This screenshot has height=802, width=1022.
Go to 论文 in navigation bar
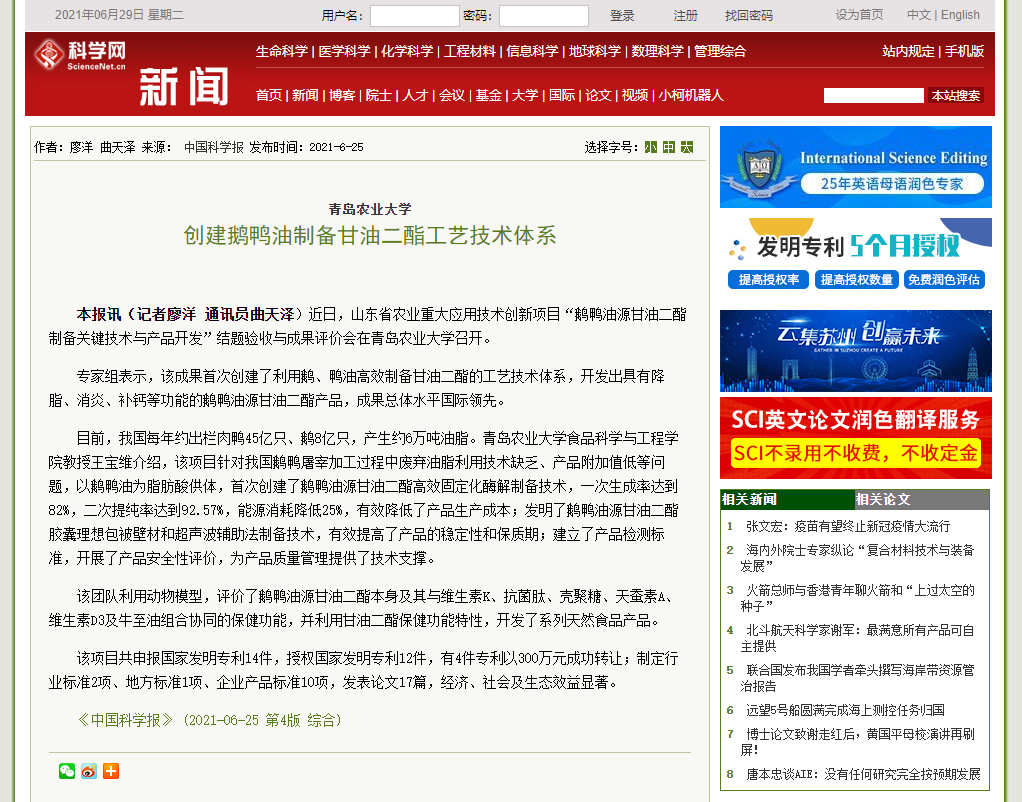[x=598, y=95]
